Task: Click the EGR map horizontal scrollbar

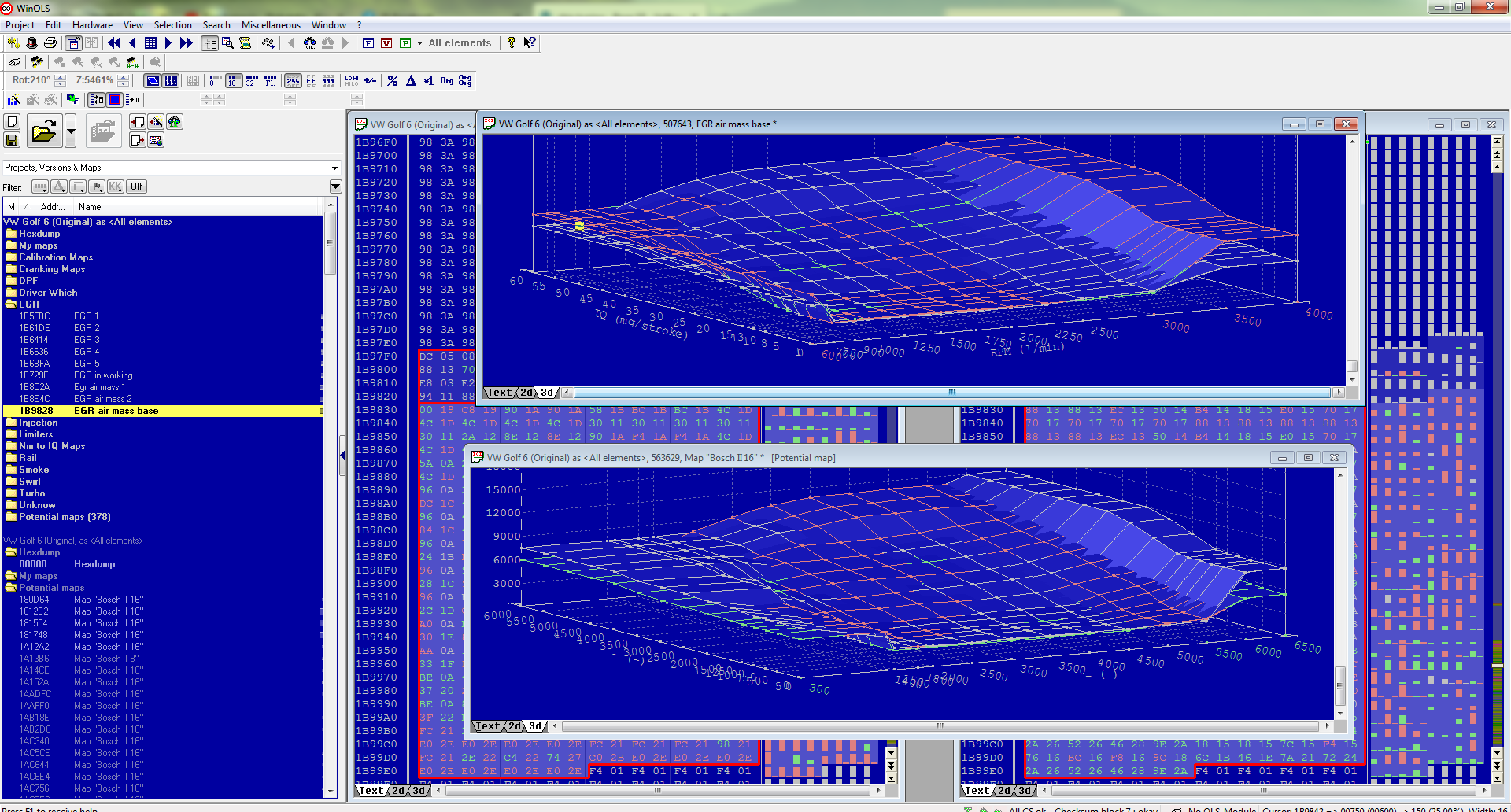Action: (x=951, y=392)
